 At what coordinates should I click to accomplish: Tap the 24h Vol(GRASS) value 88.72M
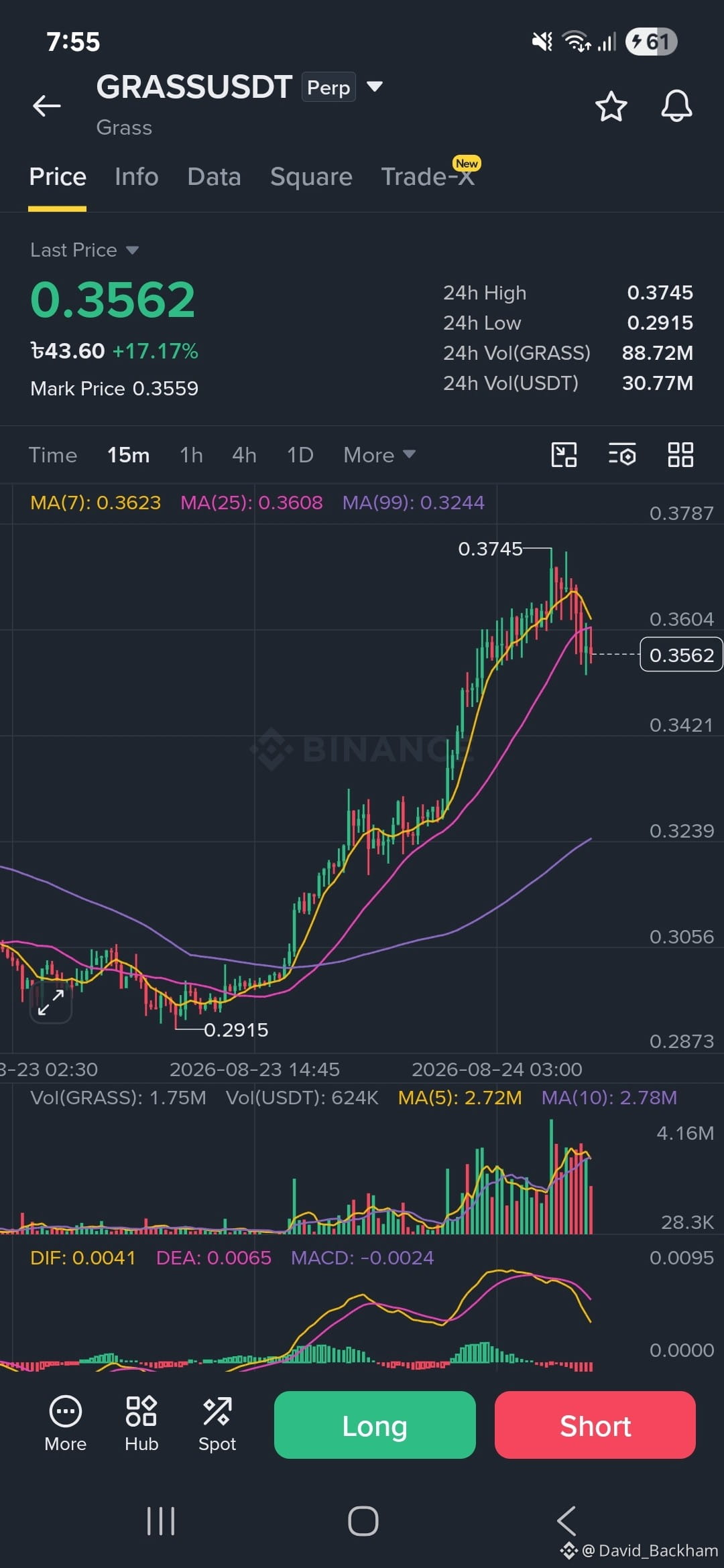tap(658, 353)
